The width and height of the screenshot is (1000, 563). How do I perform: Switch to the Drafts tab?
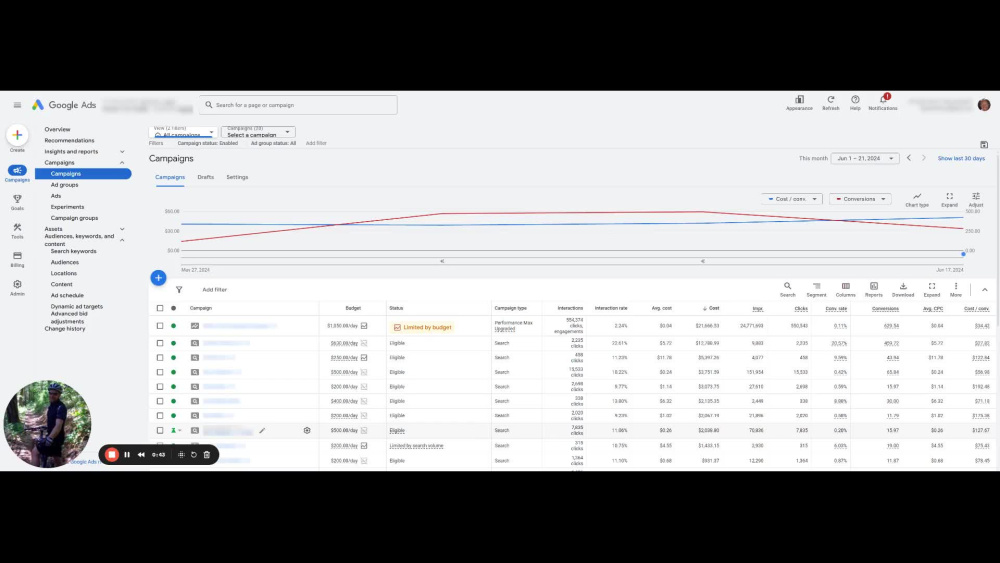coord(205,177)
